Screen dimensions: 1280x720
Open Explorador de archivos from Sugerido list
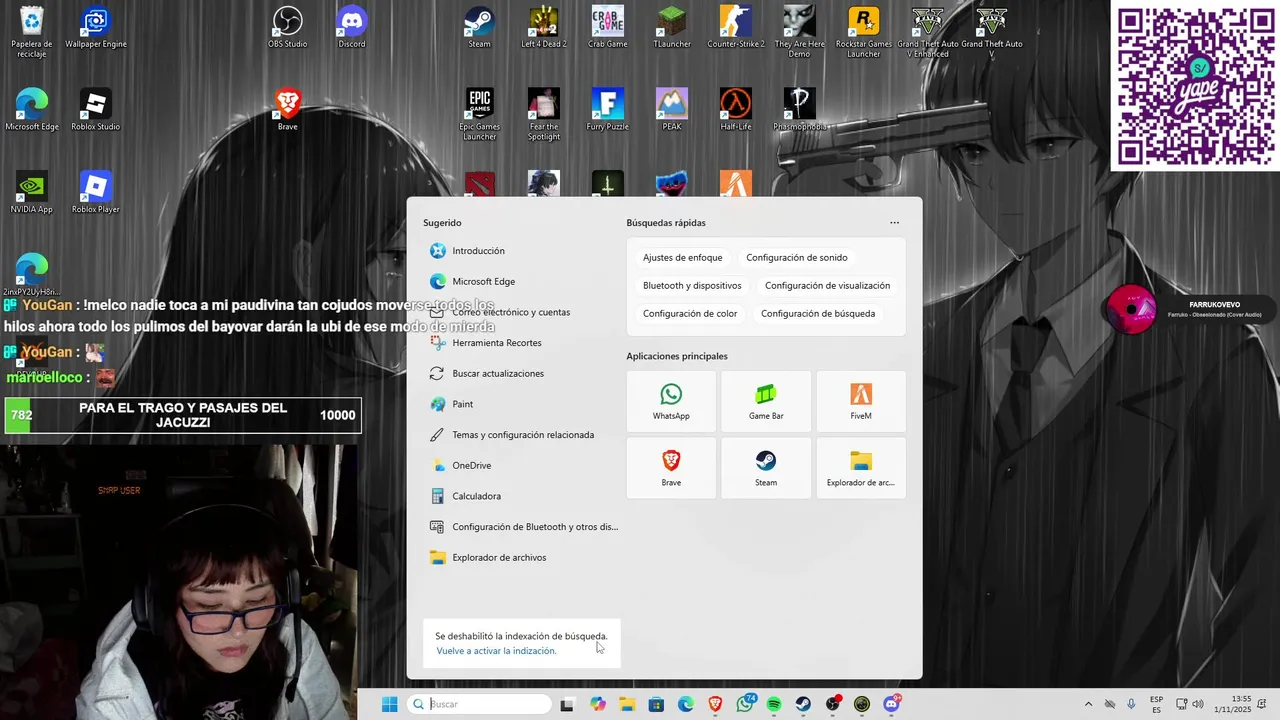click(521, 558)
